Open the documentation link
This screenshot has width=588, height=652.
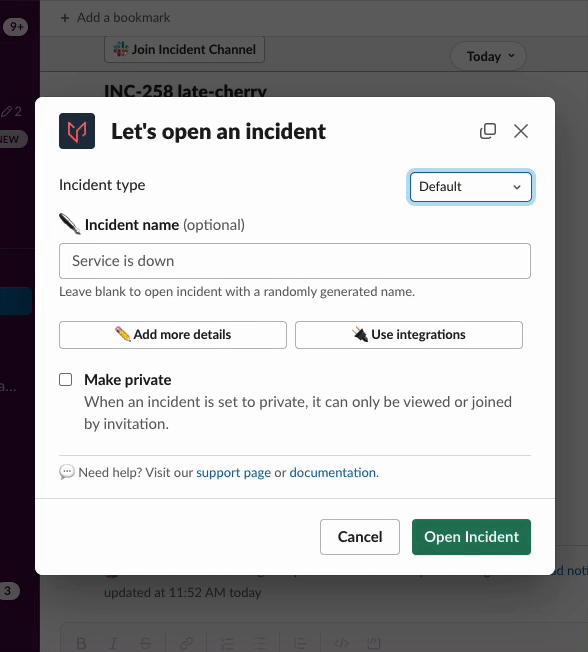[334, 473]
